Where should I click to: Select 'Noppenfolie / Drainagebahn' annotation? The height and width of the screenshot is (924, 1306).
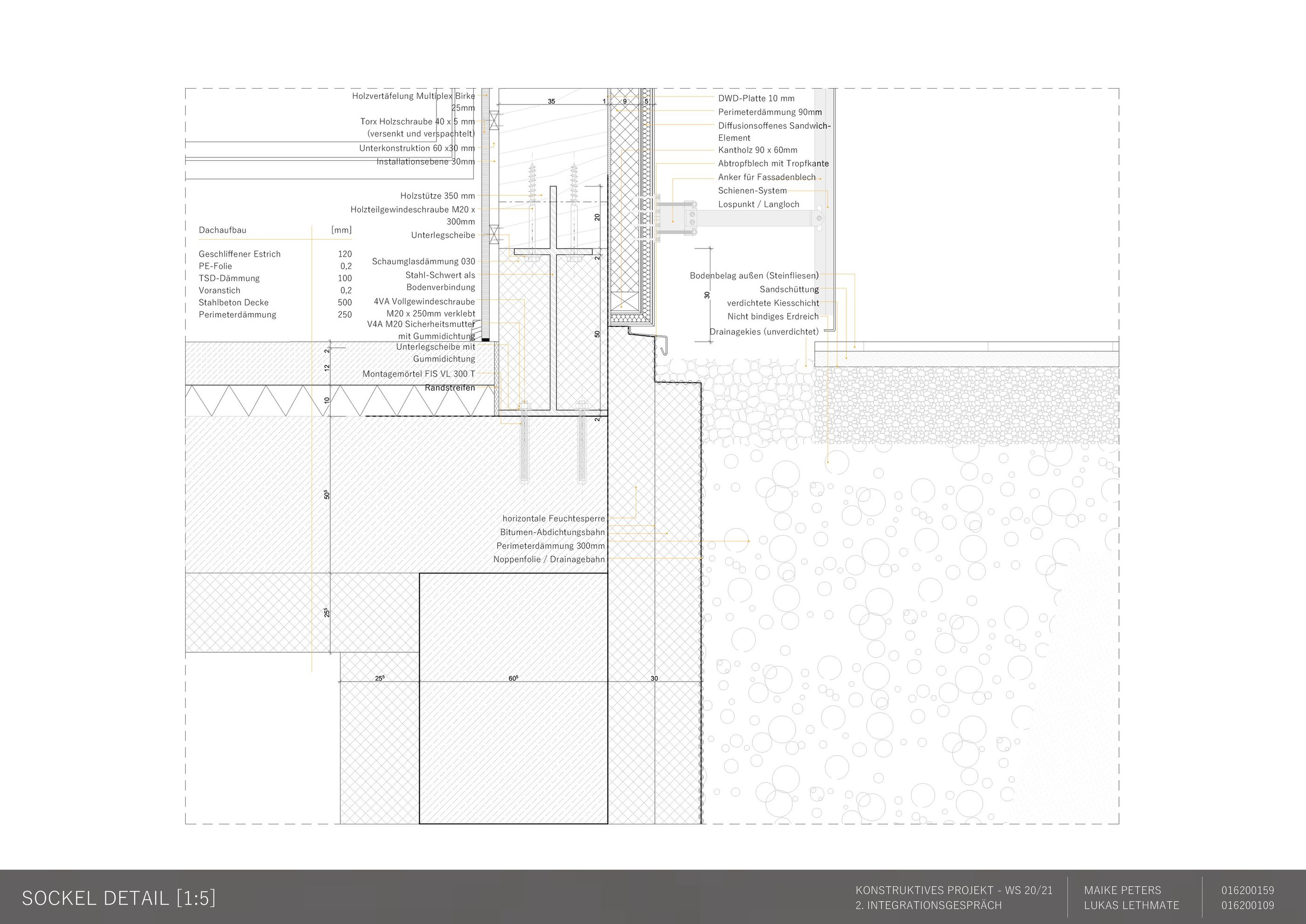point(549,560)
